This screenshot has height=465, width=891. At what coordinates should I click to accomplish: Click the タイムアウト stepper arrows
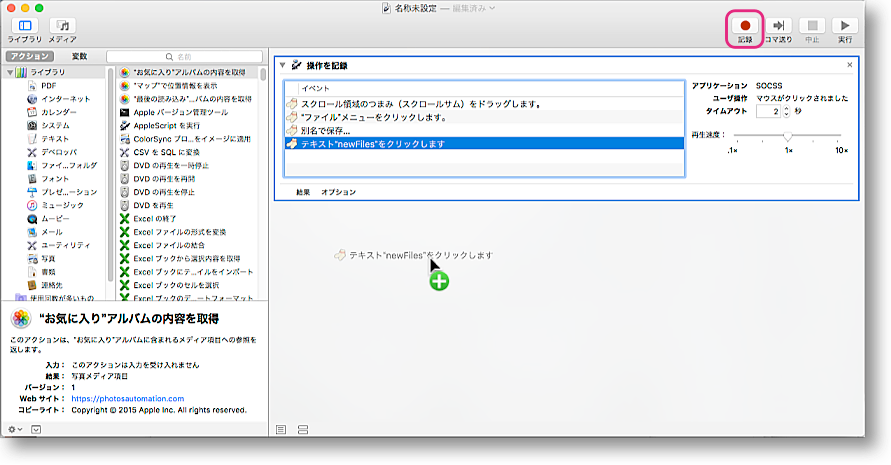[x=788, y=111]
